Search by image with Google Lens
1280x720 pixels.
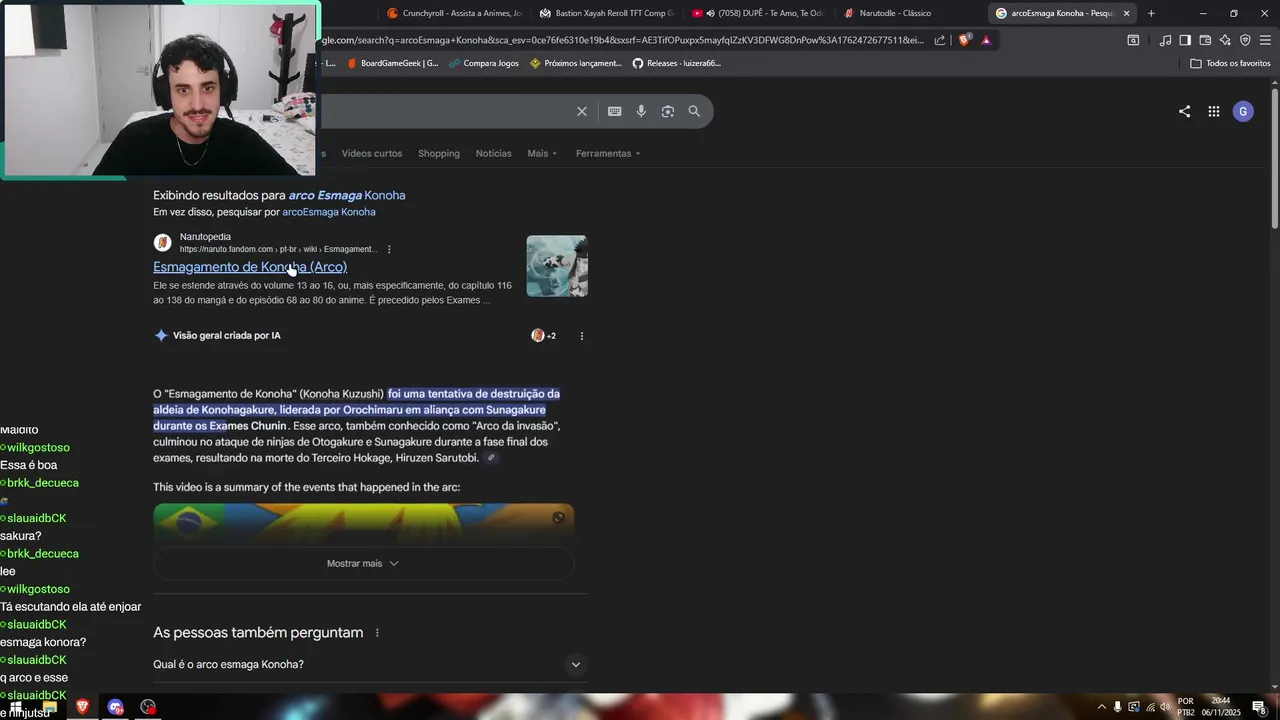pos(668,111)
